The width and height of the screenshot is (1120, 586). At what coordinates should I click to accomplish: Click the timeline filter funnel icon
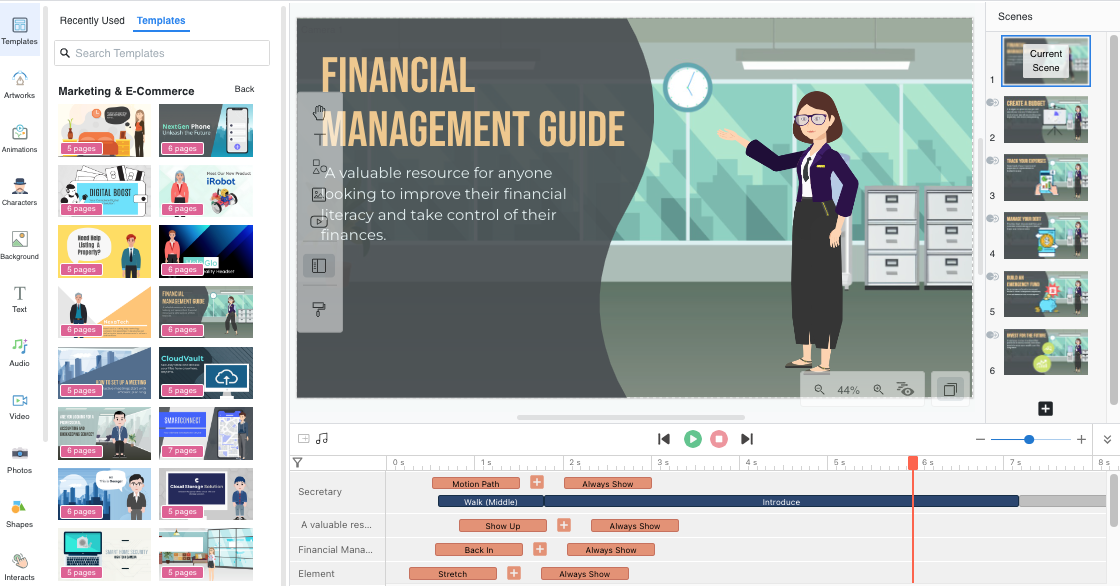tap(297, 463)
